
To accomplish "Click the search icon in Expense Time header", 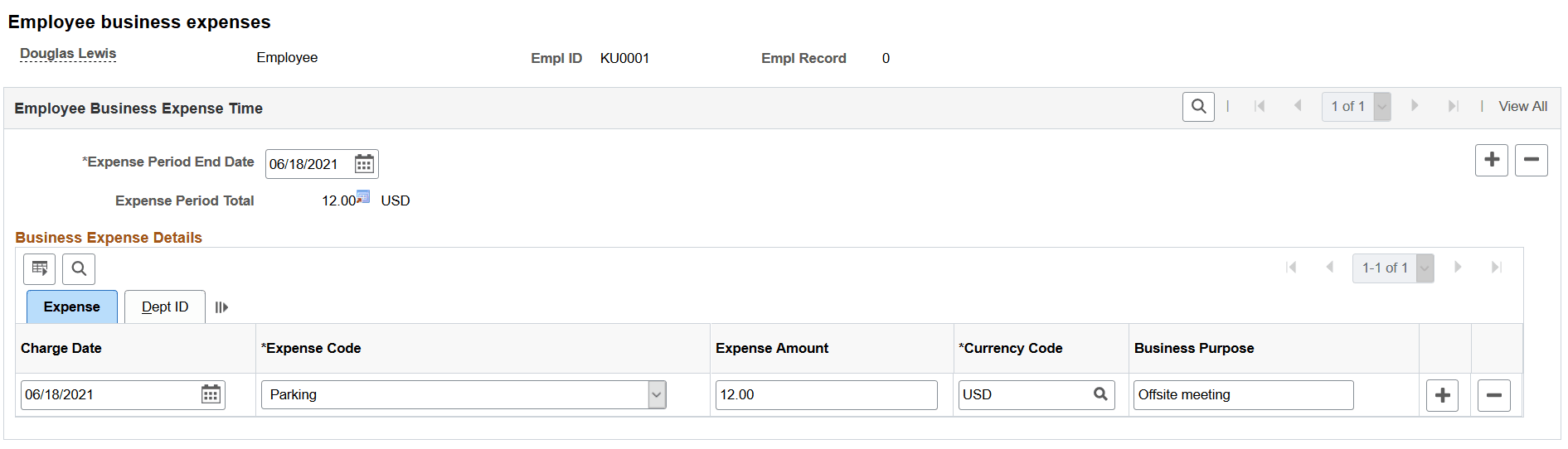I will tap(1198, 106).
